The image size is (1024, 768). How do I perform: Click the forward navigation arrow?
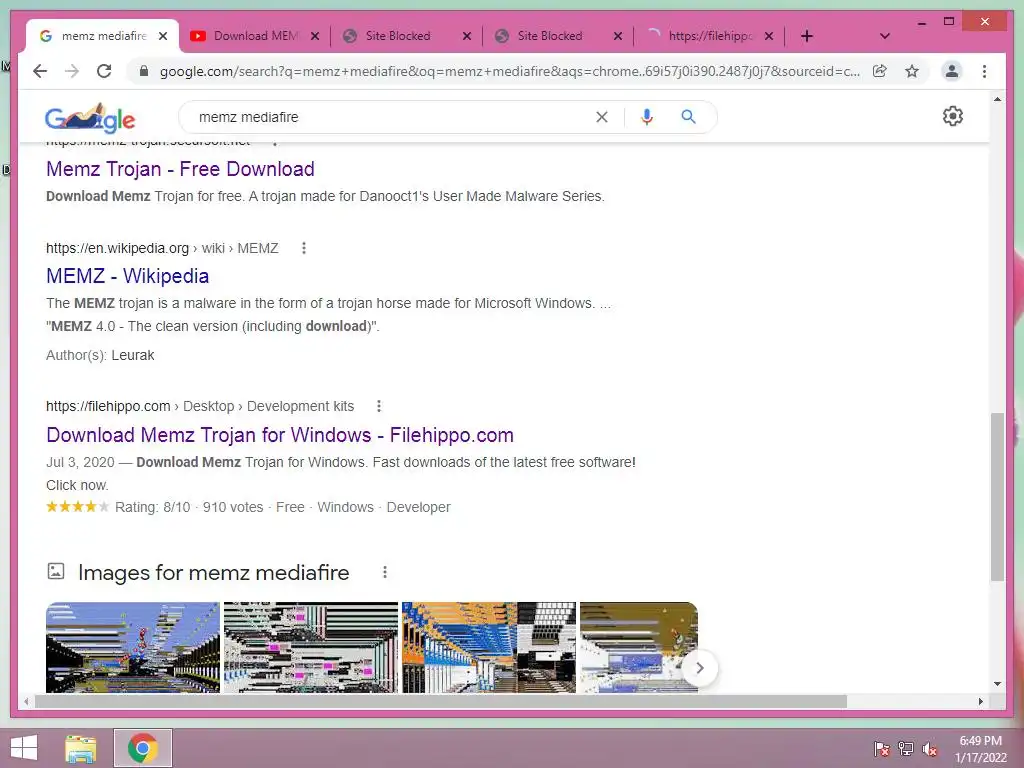click(72, 71)
